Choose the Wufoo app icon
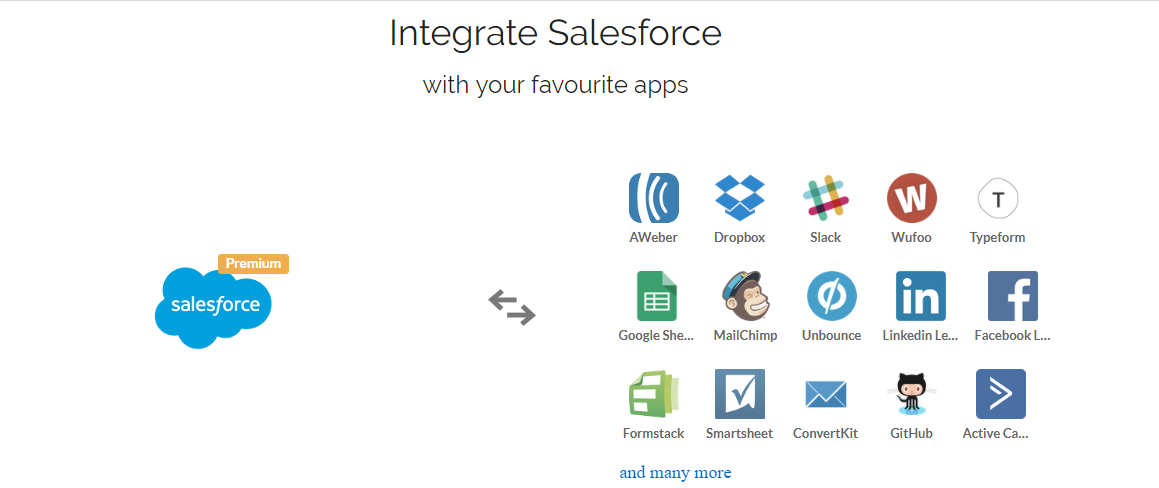The height and width of the screenshot is (488, 1159). point(911,198)
